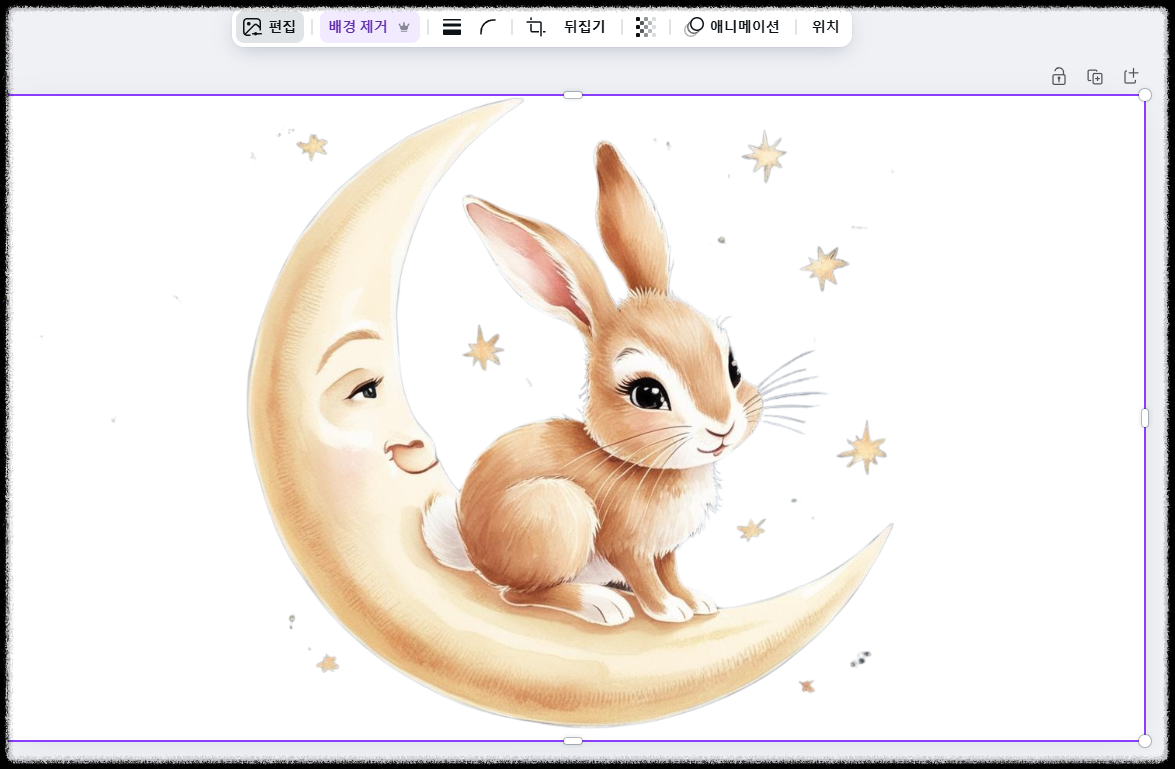Click the edit image icon beside 편집
The image size is (1175, 769).
point(253,27)
